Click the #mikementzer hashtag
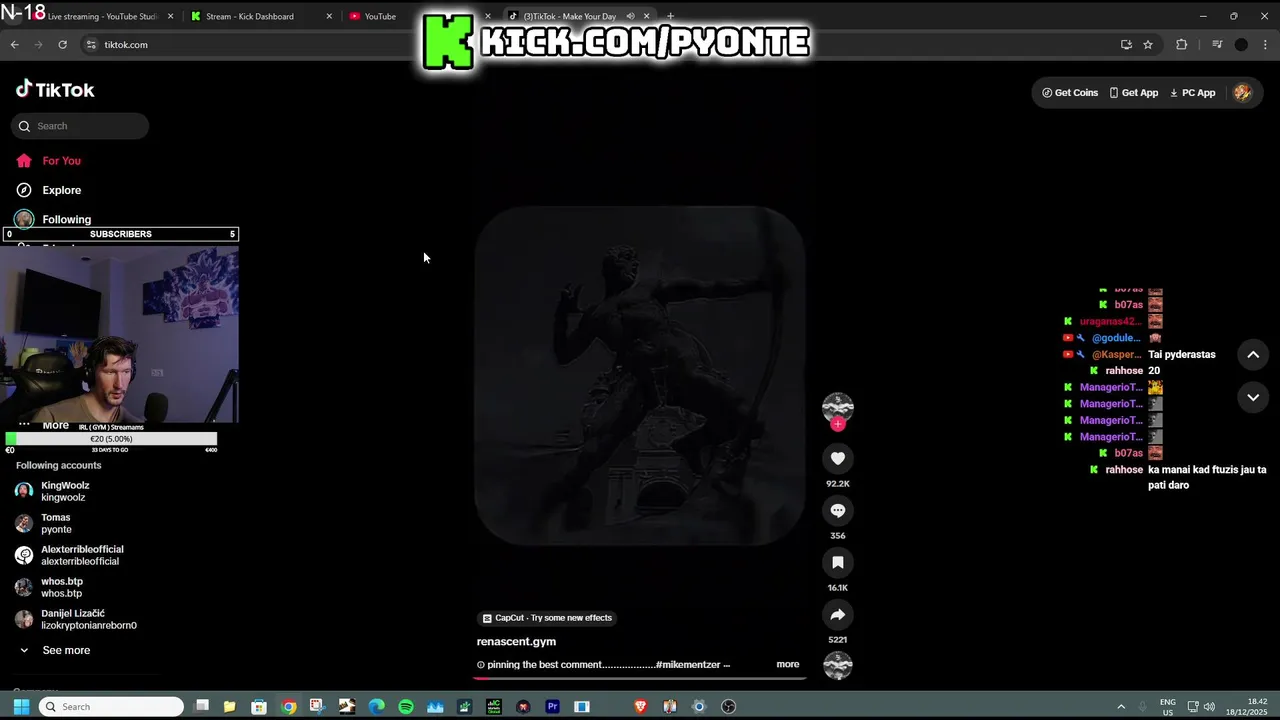Viewport: 1280px width, 720px height. pos(687,664)
